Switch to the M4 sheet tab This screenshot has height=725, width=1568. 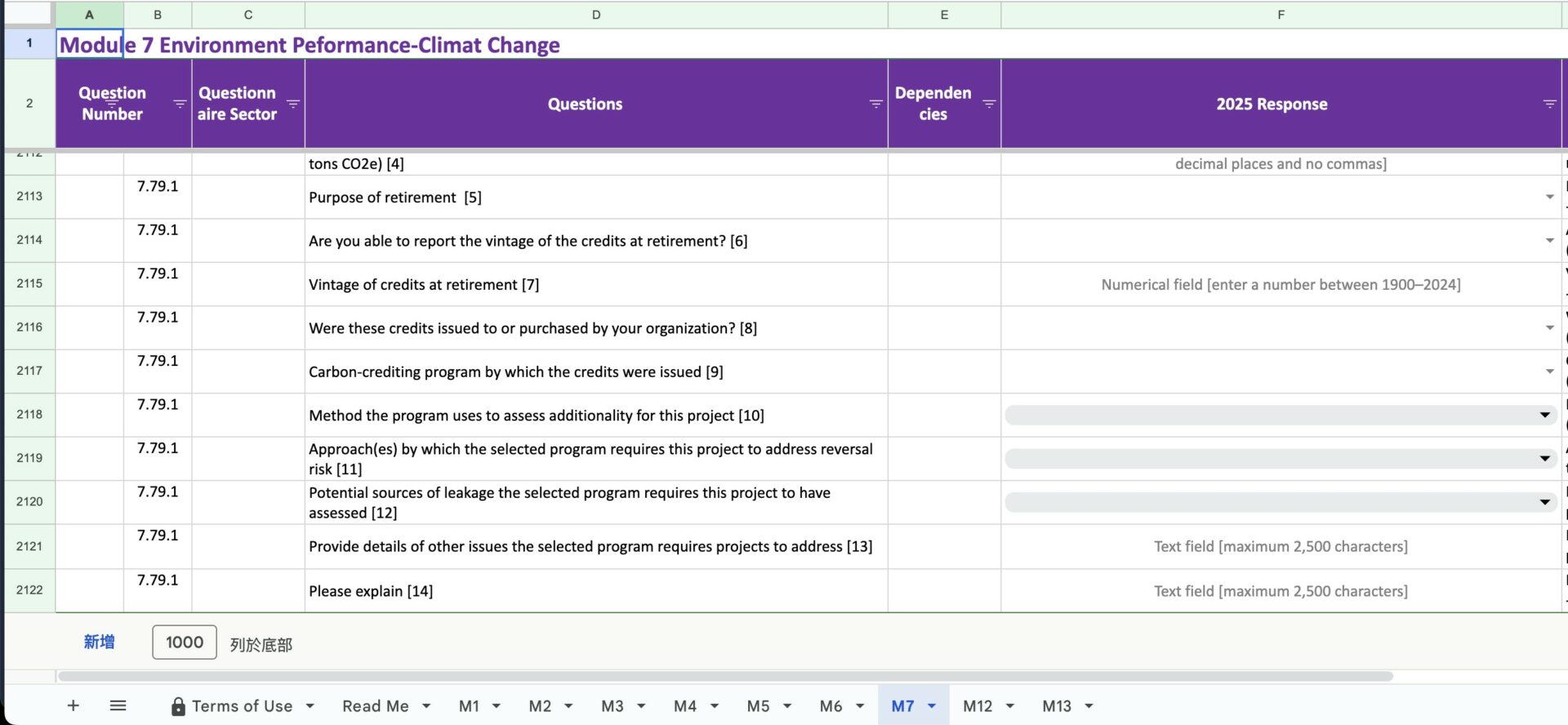[x=685, y=706]
